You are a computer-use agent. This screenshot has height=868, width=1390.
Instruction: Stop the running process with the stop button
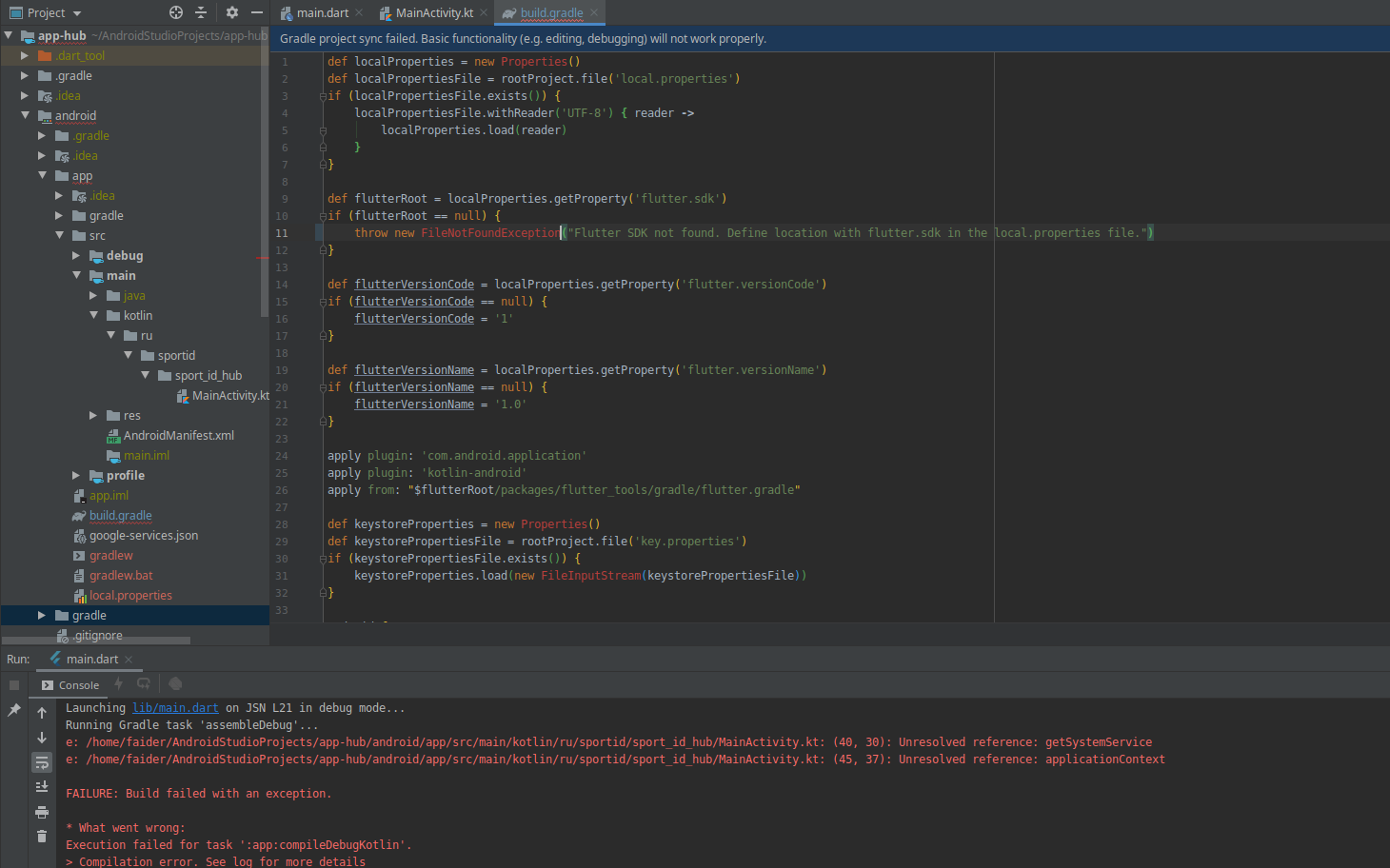(x=13, y=684)
